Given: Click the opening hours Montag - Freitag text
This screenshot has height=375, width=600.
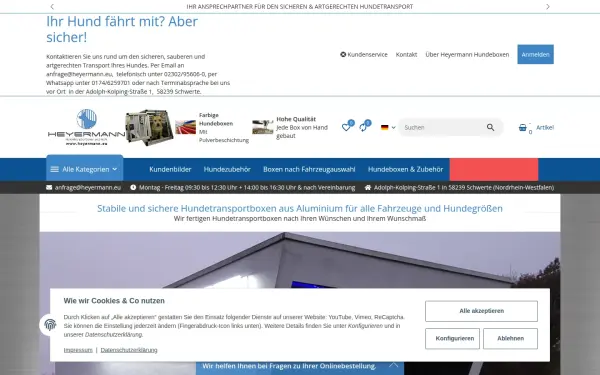Looking at the screenshot, I should click(x=247, y=188).
